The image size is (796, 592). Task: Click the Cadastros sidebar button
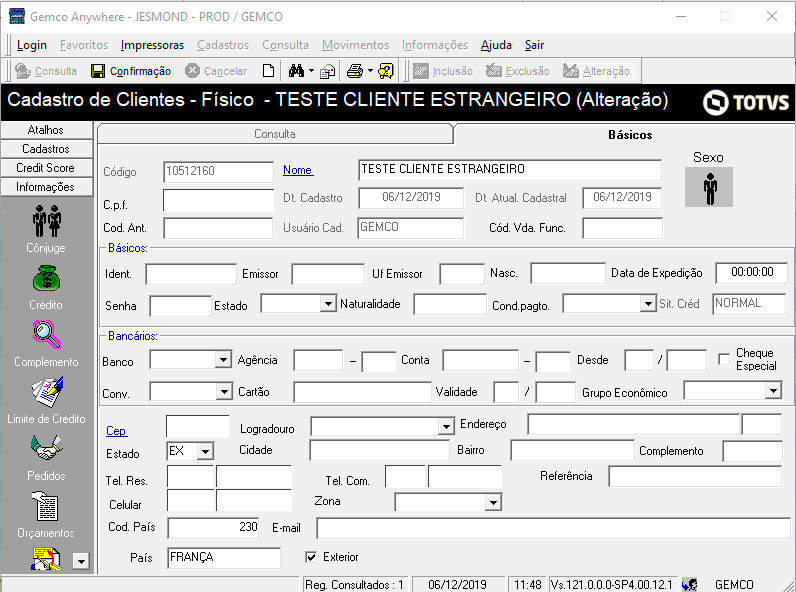pyautogui.click(x=46, y=149)
